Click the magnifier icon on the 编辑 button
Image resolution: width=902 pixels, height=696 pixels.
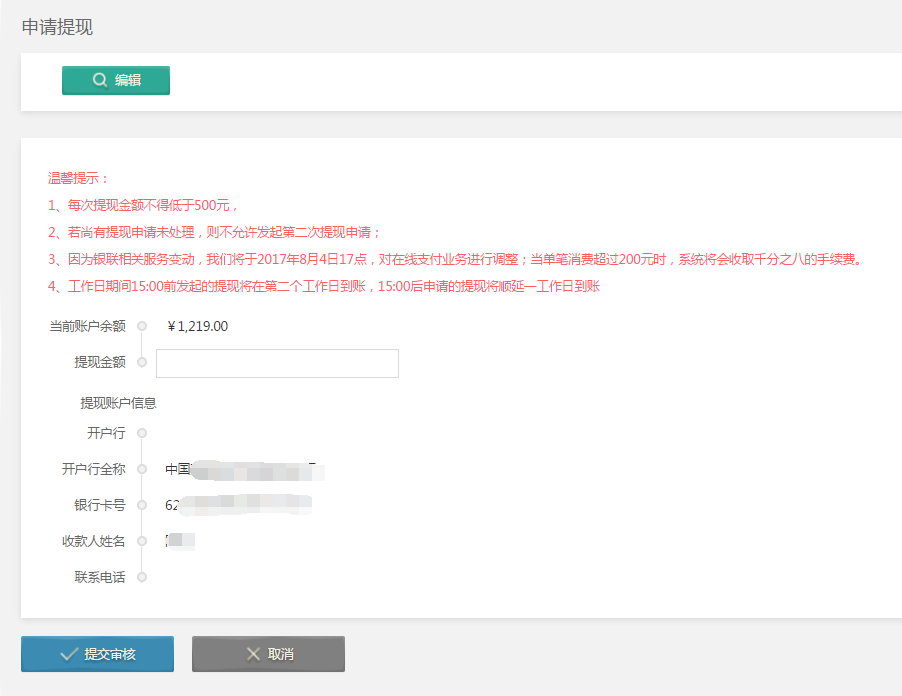click(100, 81)
